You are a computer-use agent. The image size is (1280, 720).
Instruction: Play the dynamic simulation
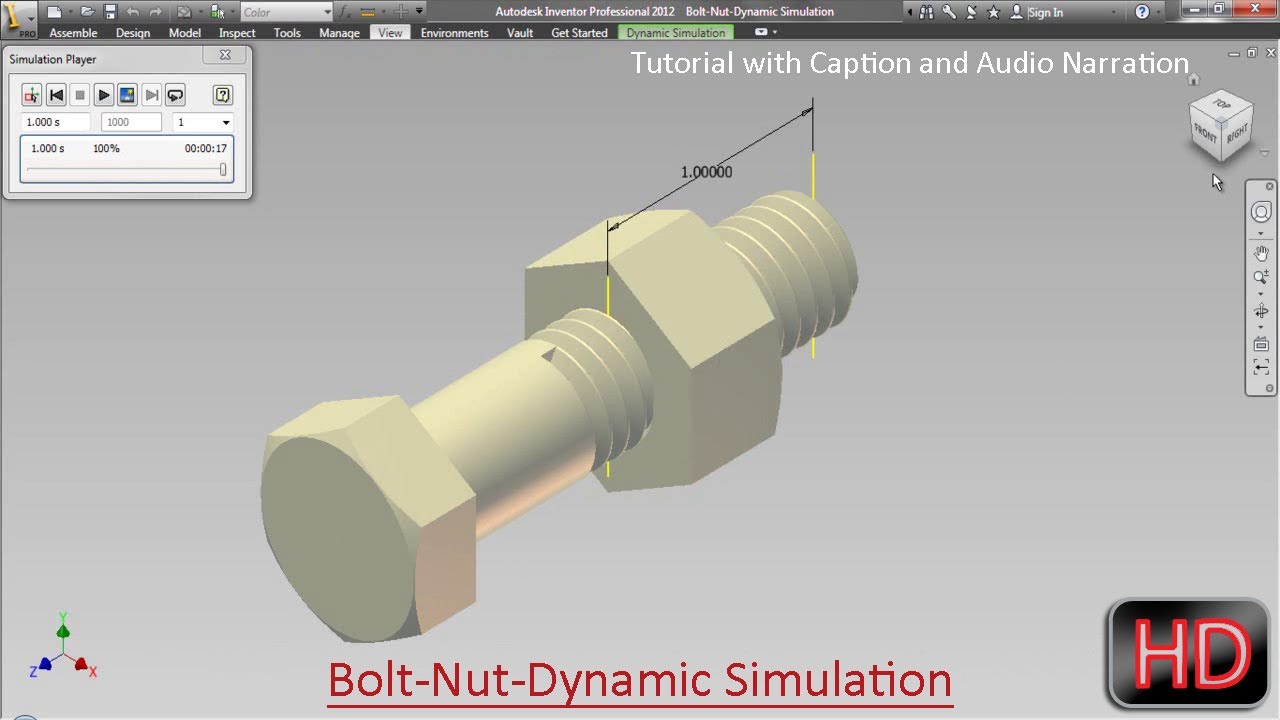click(x=104, y=95)
